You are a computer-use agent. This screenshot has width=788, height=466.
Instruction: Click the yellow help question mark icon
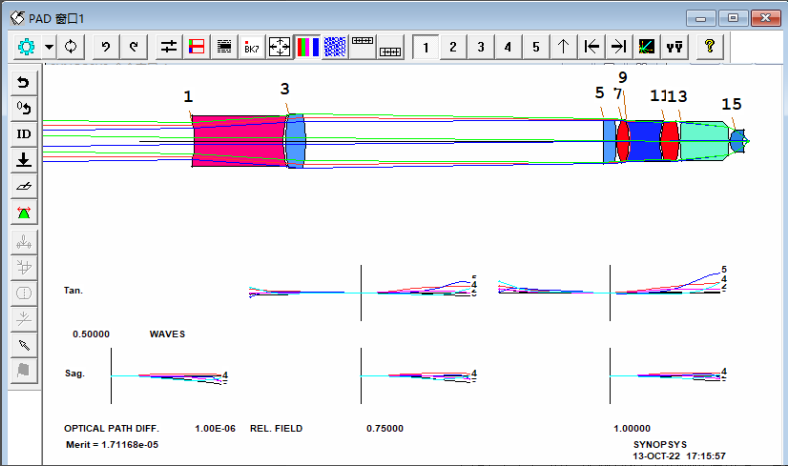(709, 47)
